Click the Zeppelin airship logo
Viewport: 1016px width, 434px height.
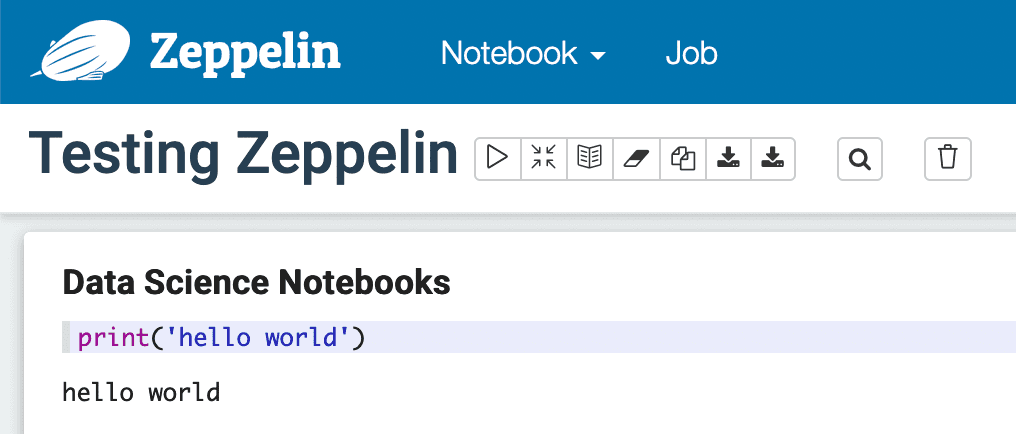click(80, 51)
